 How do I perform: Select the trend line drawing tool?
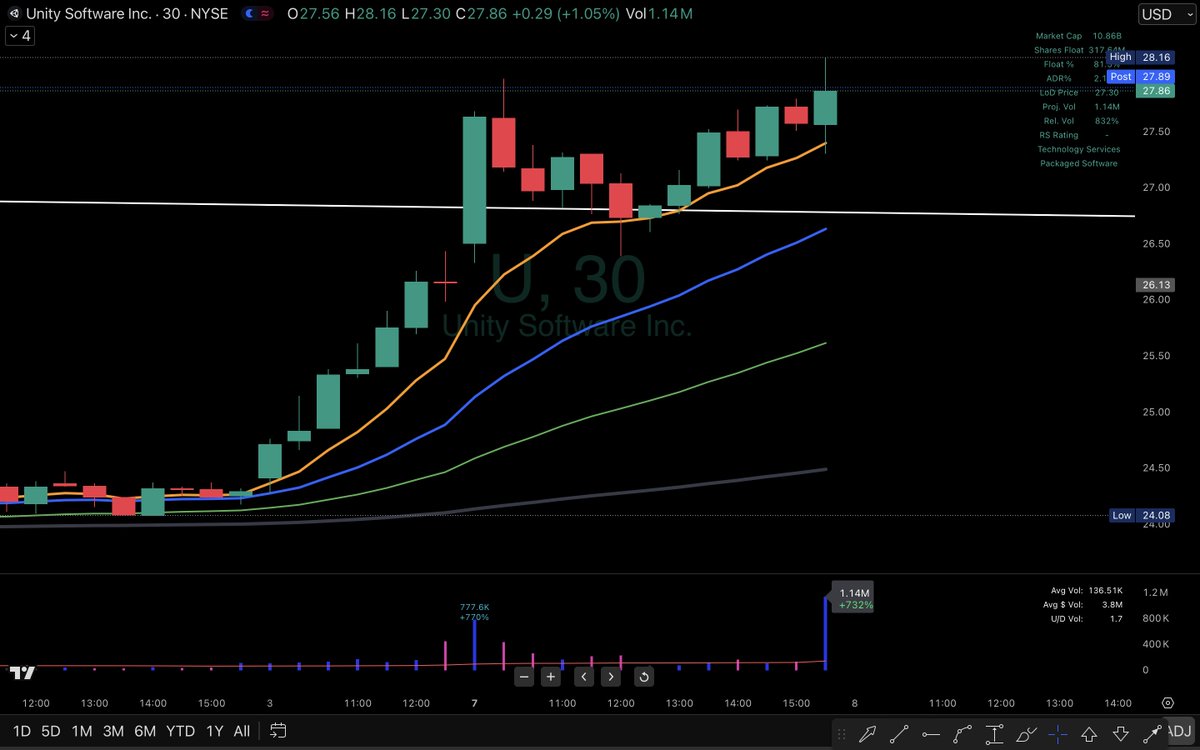[x=899, y=732]
